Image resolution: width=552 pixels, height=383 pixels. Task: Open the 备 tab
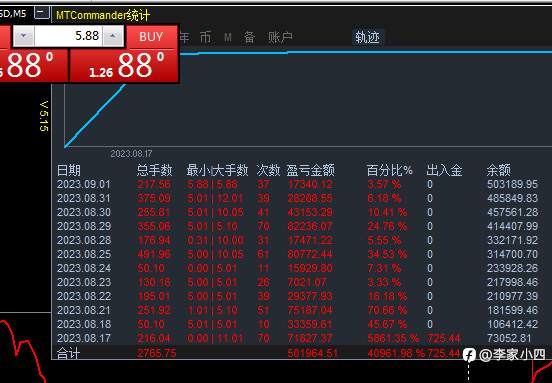(249, 37)
